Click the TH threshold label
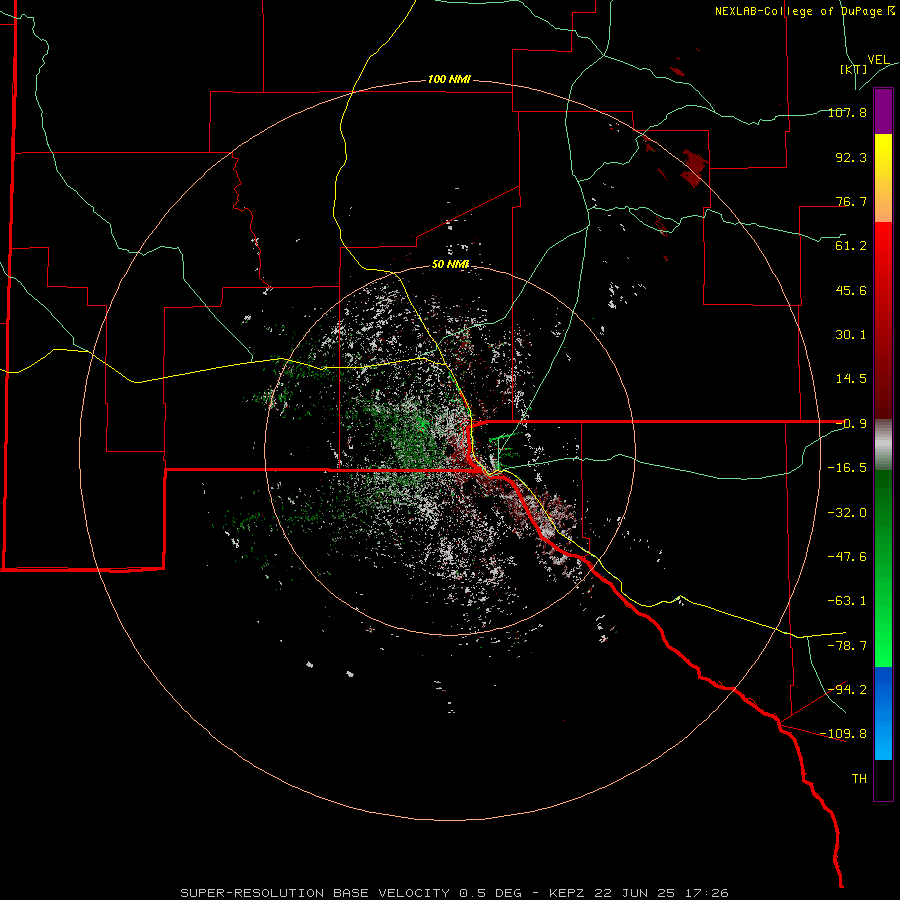 pyautogui.click(x=859, y=779)
